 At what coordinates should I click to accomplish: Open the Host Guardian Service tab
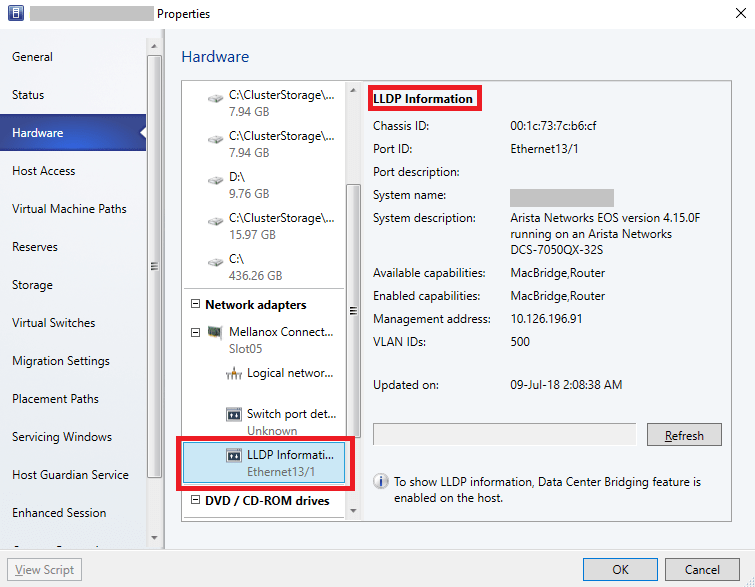click(69, 475)
